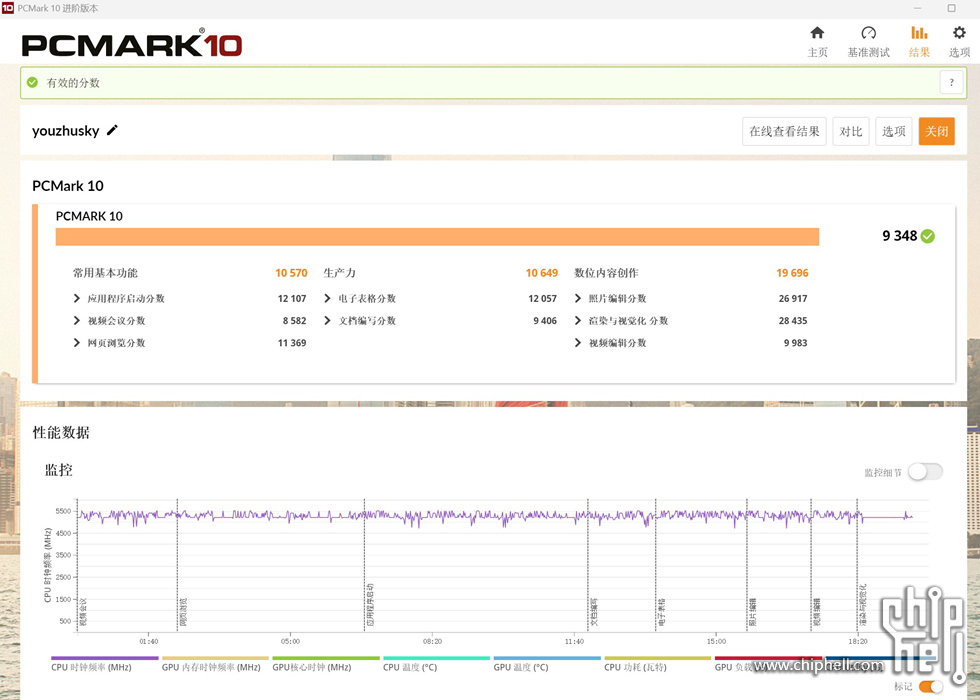This screenshot has width=980, height=700.
Task: Click the 数位内容创作 score 19 696
Action: coord(792,273)
